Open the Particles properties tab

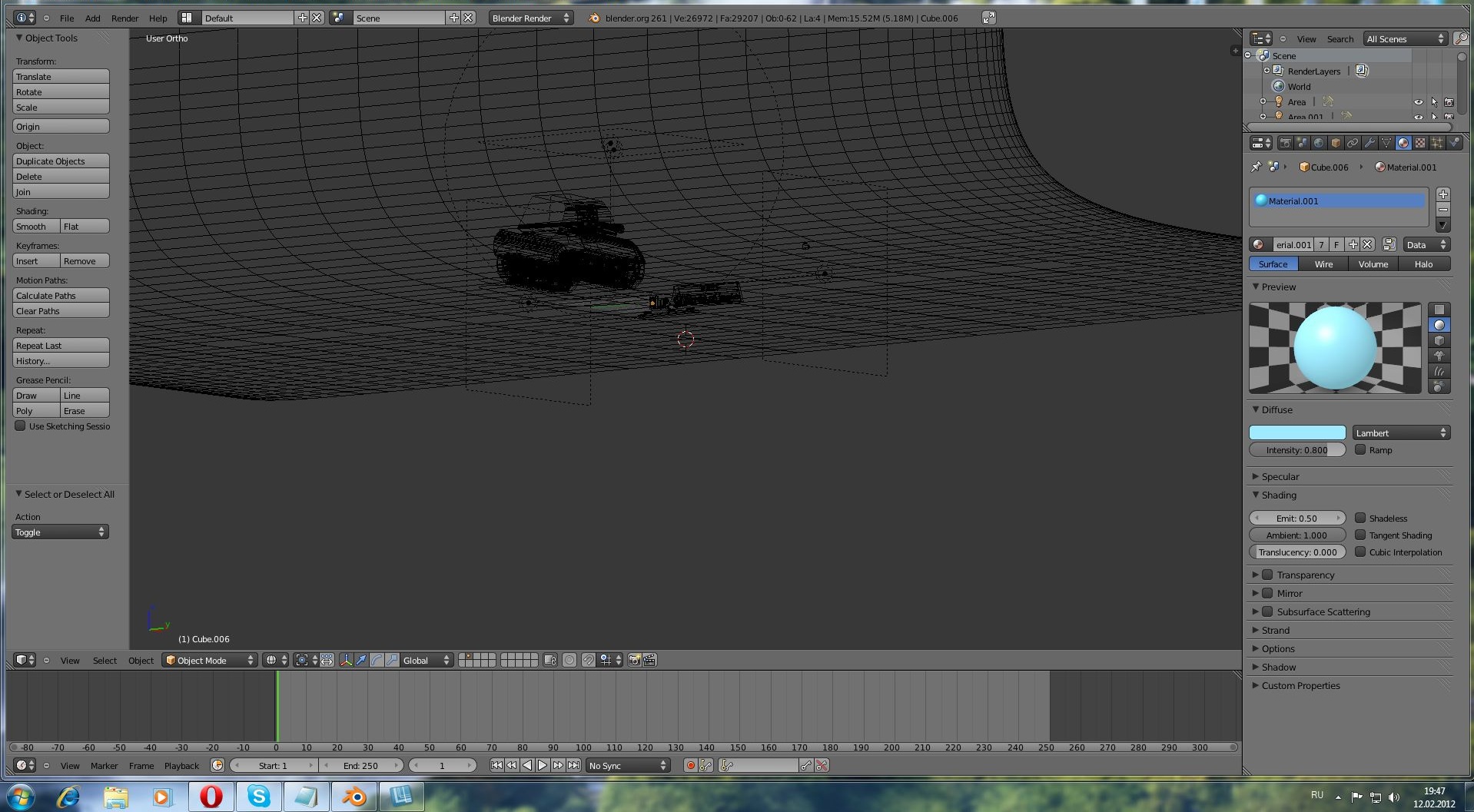1437,143
